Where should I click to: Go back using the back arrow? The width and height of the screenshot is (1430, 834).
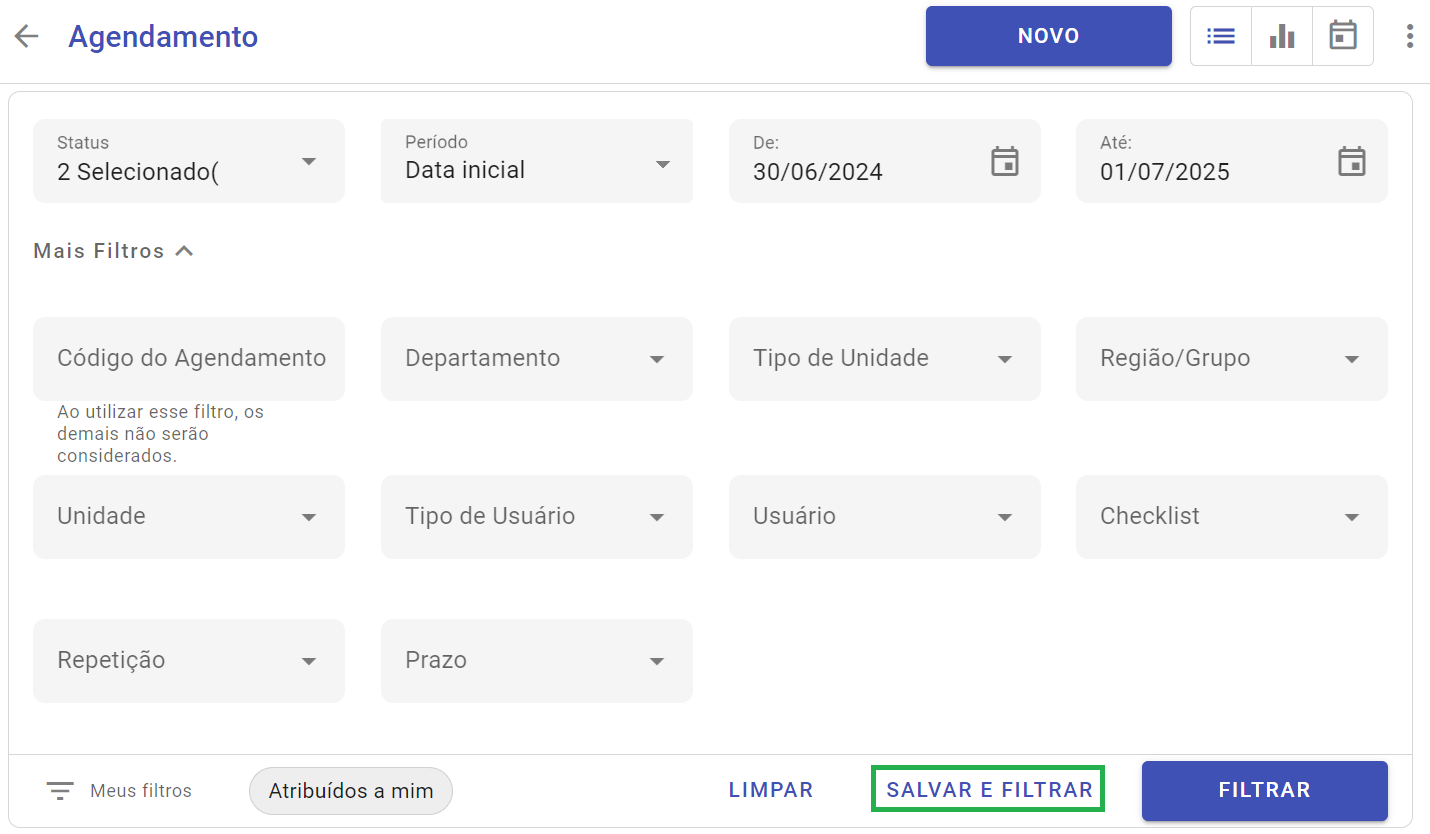click(x=26, y=35)
